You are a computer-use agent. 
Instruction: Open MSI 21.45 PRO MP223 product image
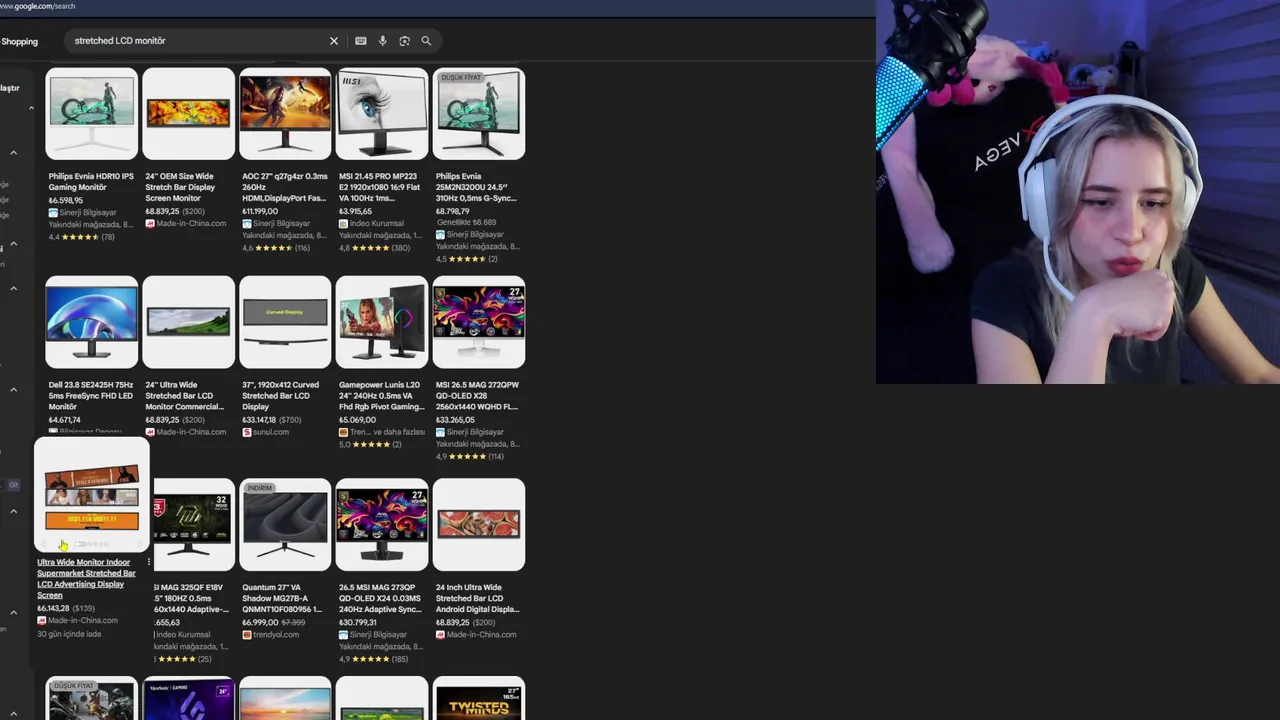(382, 114)
